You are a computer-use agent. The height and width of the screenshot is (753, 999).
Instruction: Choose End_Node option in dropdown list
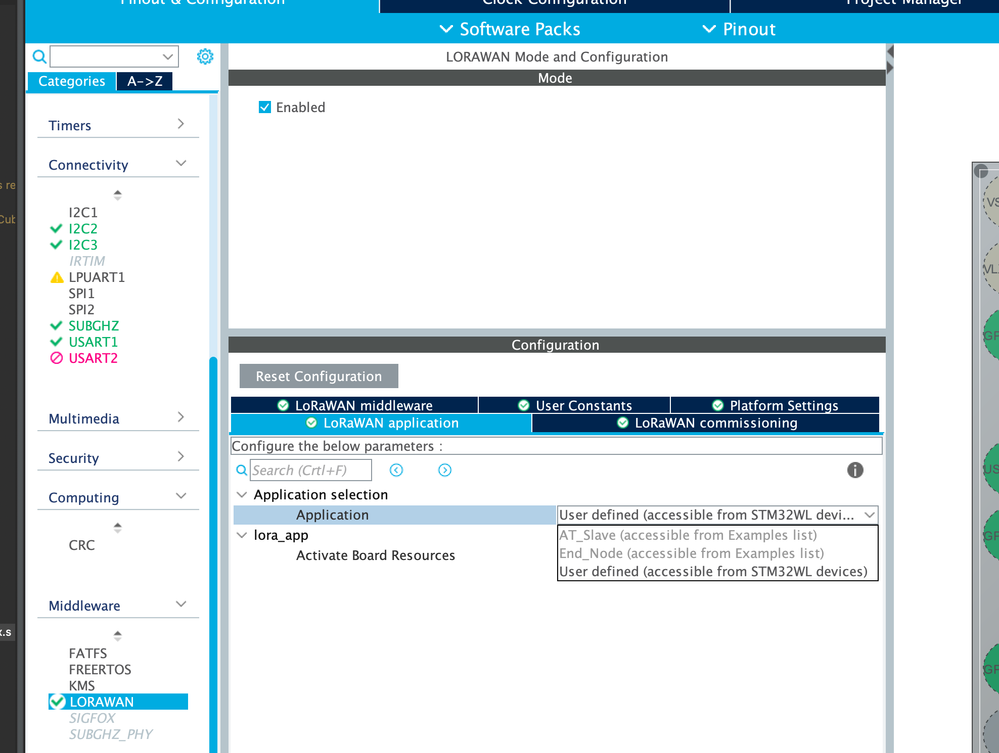tap(717, 553)
